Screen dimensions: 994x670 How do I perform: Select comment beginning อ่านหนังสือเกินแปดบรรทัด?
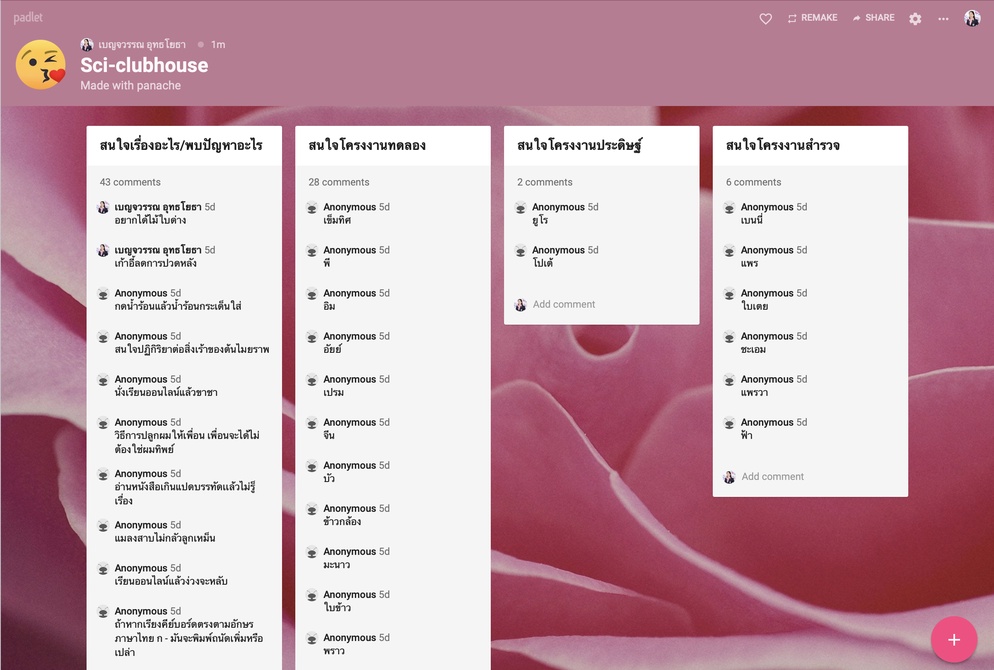click(x=185, y=494)
